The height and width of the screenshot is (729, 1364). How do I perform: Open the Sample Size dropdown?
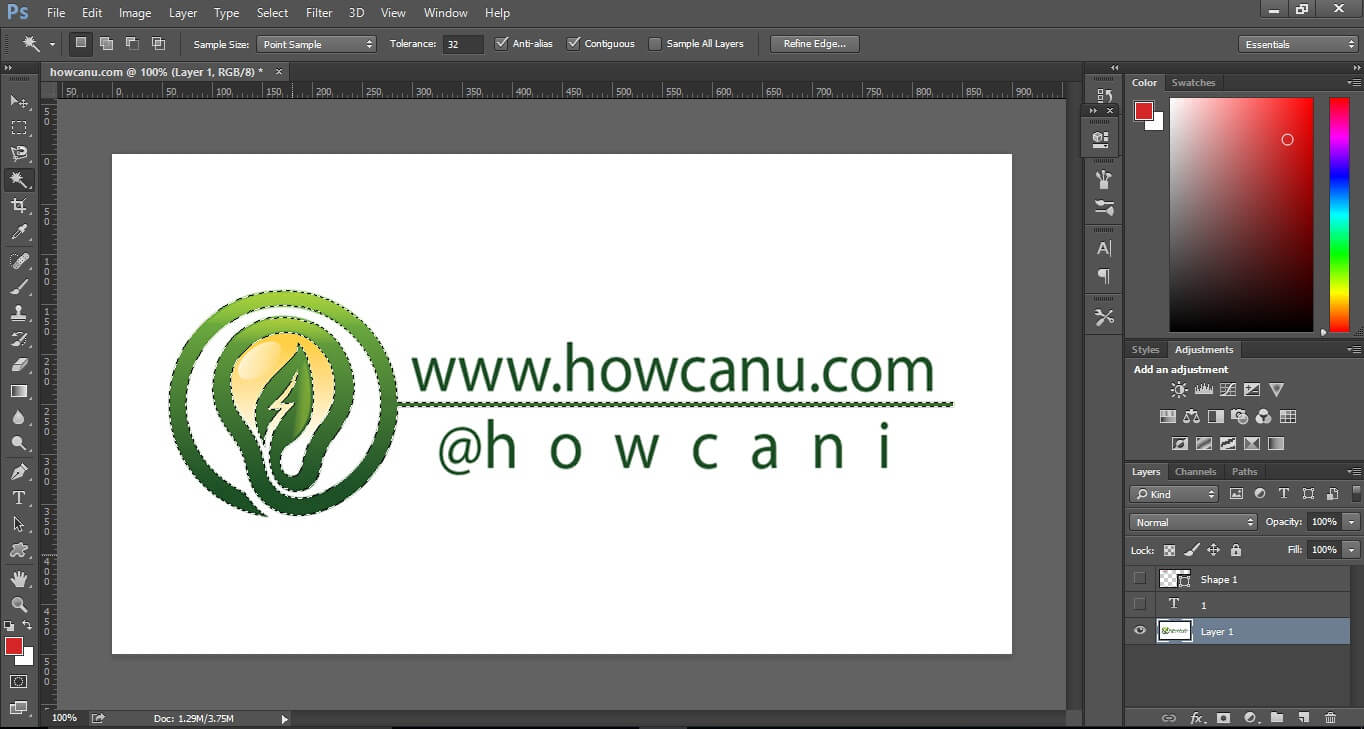(316, 44)
